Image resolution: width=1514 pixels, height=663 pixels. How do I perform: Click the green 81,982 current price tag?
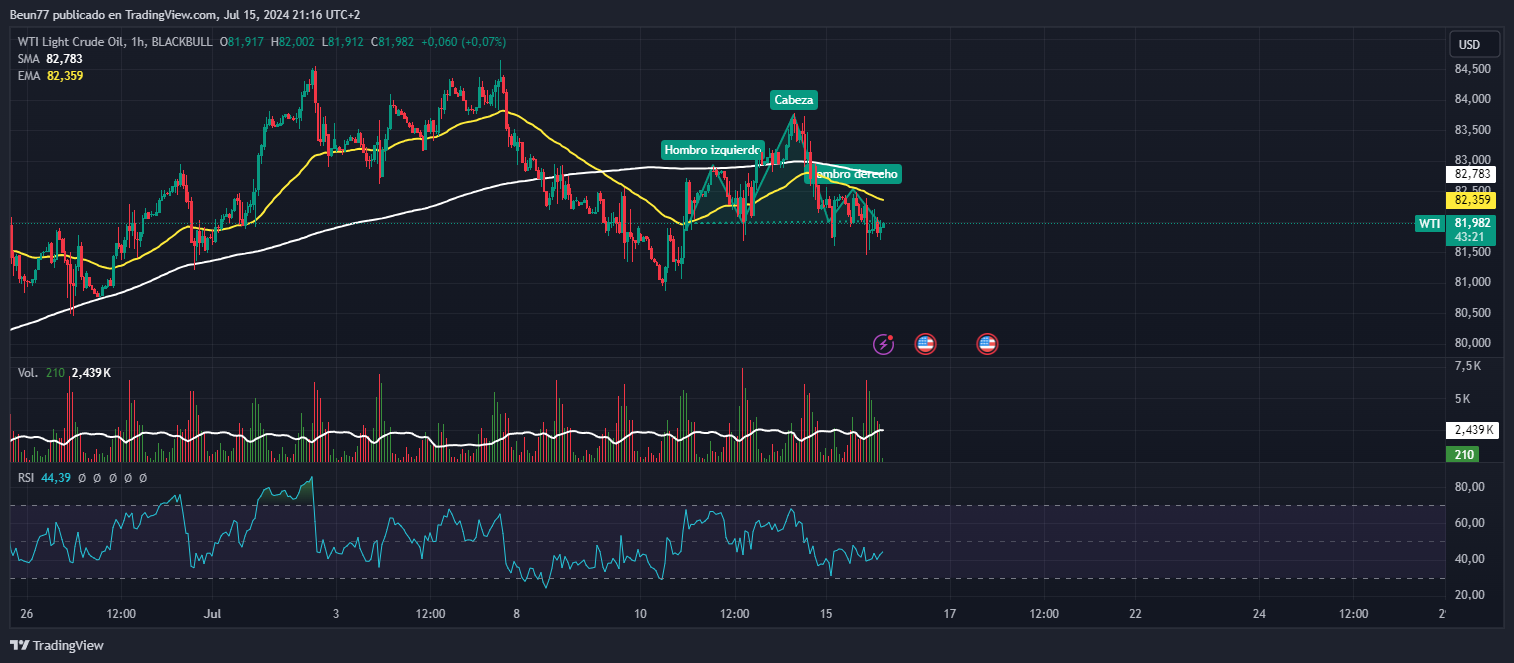click(1471, 230)
